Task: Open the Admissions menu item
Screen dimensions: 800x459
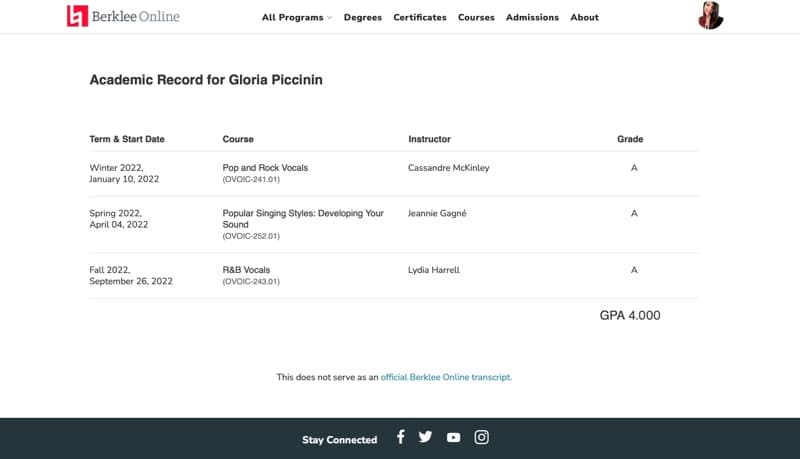Action: (x=532, y=17)
